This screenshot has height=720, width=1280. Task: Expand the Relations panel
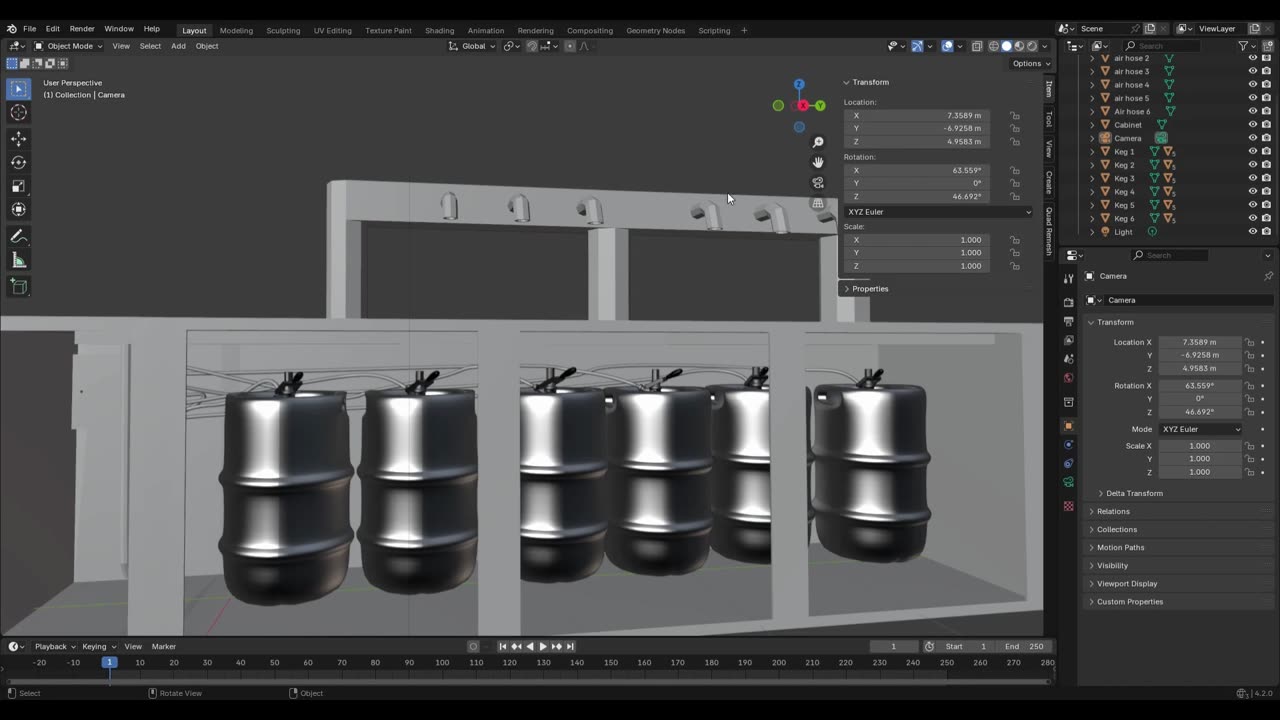[x=1113, y=511]
